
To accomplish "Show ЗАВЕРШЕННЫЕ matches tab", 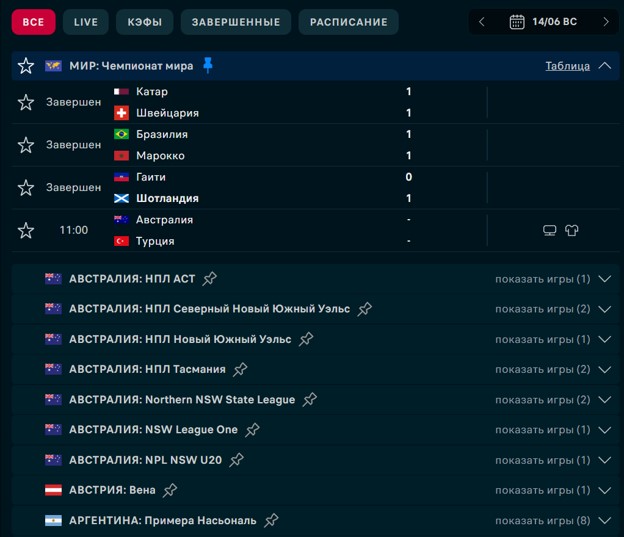I will [236, 22].
